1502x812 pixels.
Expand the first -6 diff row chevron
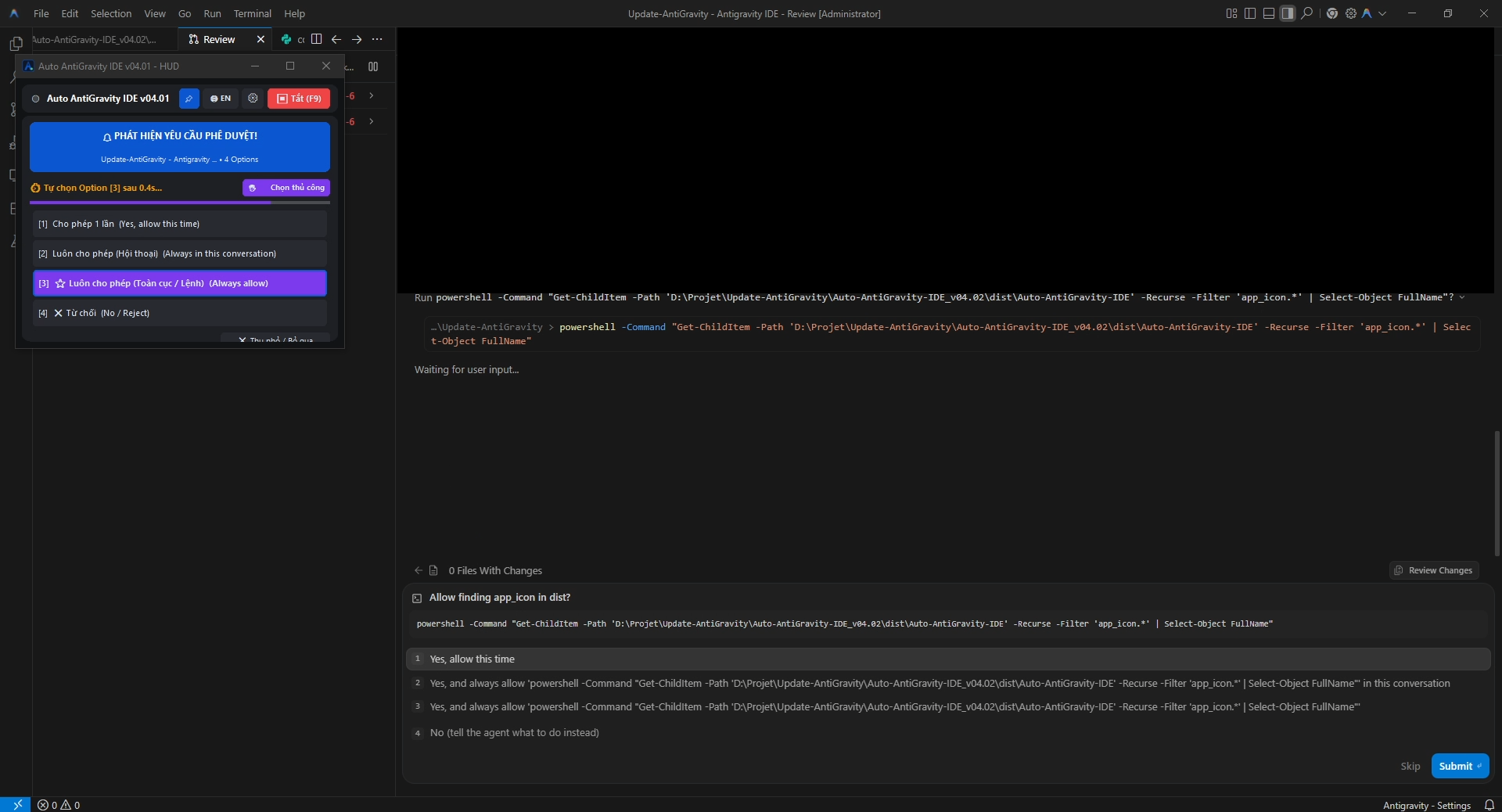click(x=372, y=95)
